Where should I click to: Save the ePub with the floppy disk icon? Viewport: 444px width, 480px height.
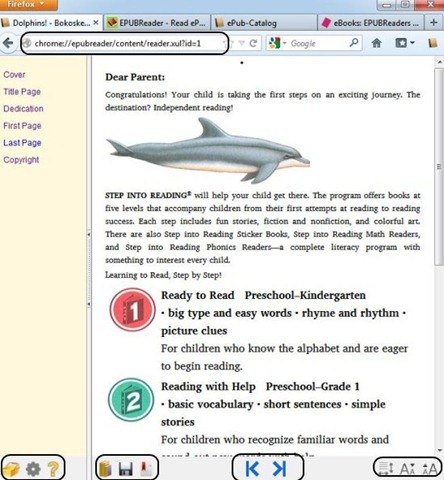[126, 469]
